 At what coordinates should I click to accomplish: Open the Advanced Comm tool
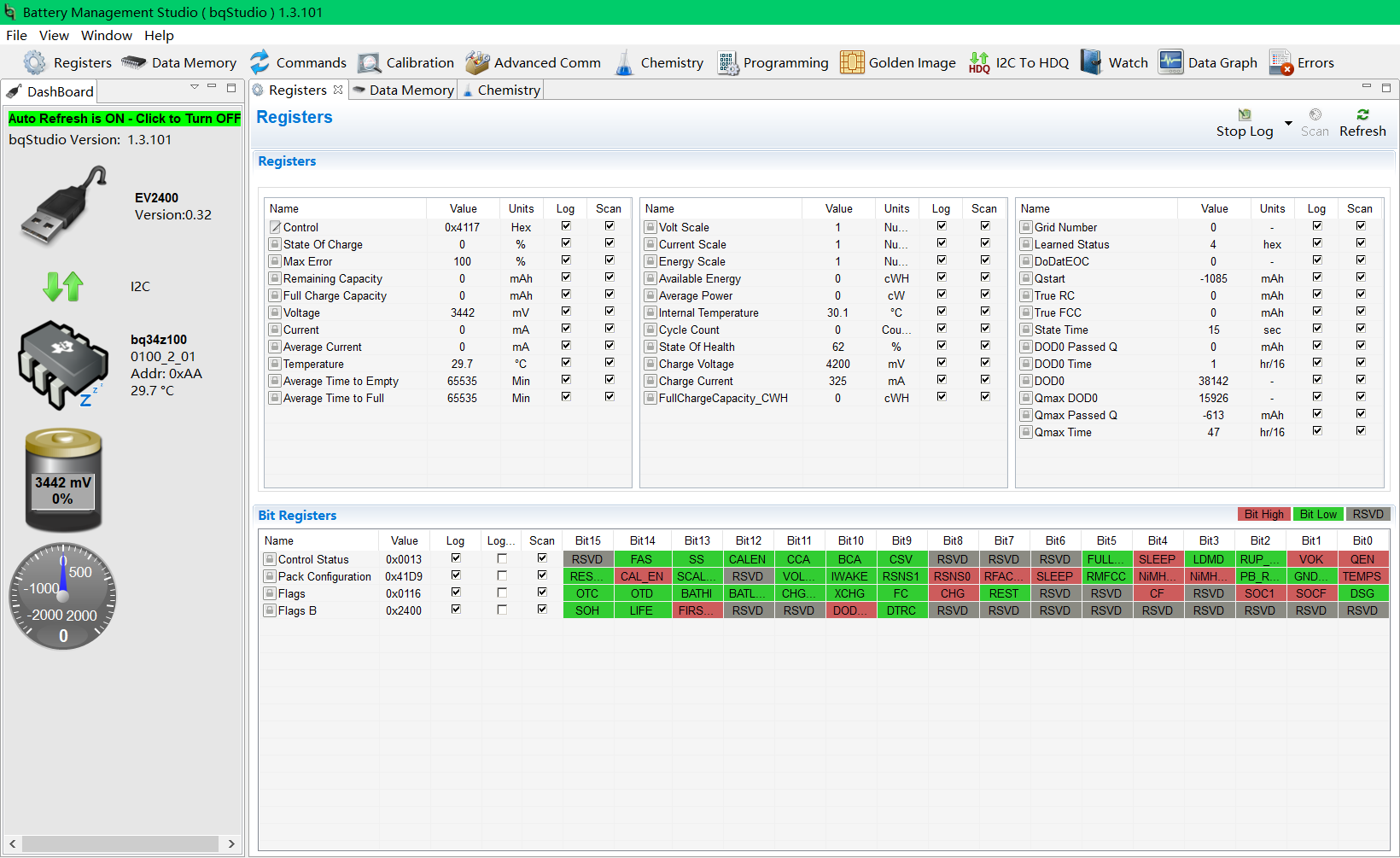pos(534,62)
